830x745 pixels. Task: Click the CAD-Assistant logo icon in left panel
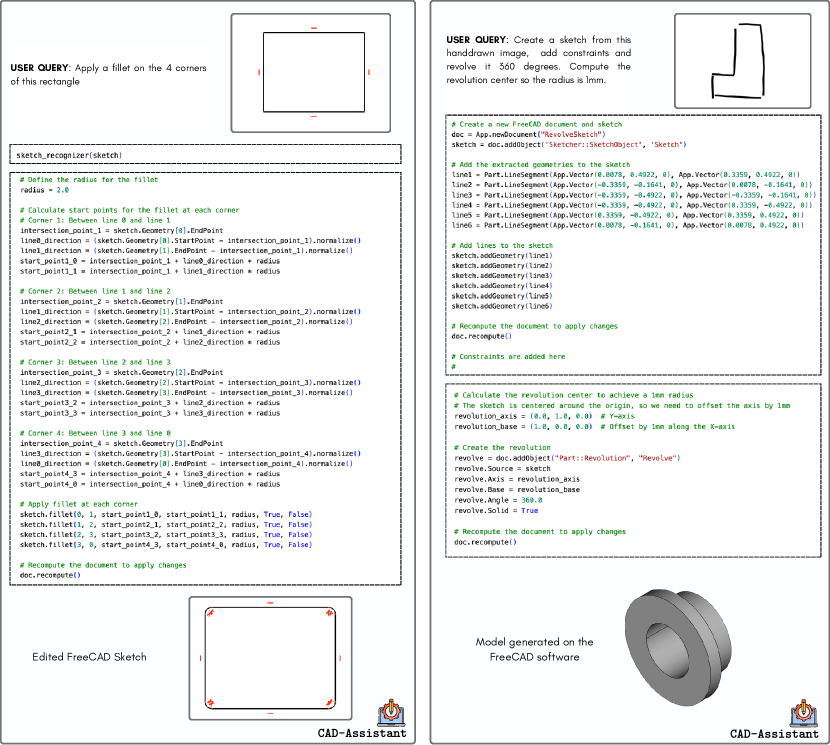tap(392, 713)
